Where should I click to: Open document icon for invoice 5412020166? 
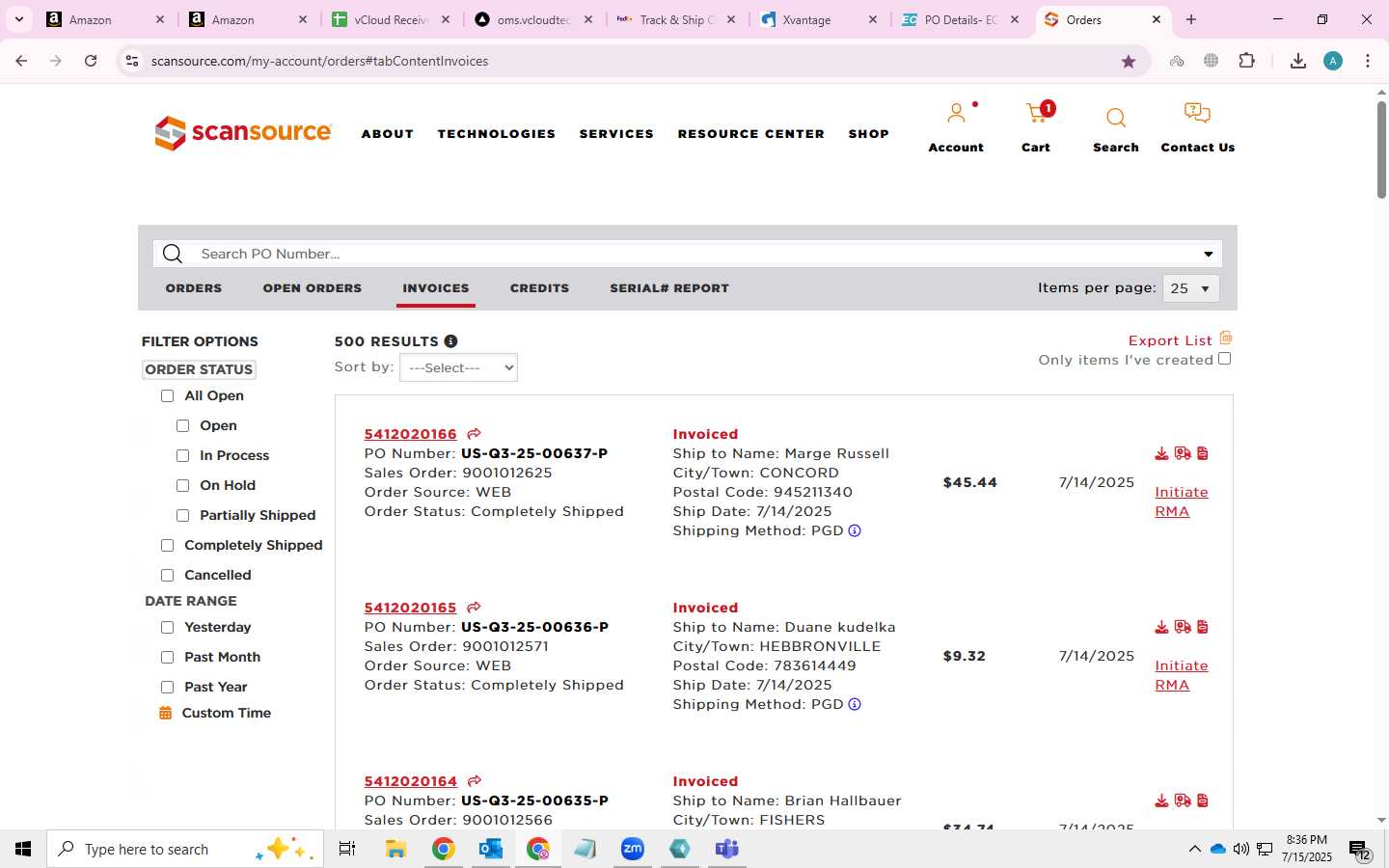coord(1203,453)
